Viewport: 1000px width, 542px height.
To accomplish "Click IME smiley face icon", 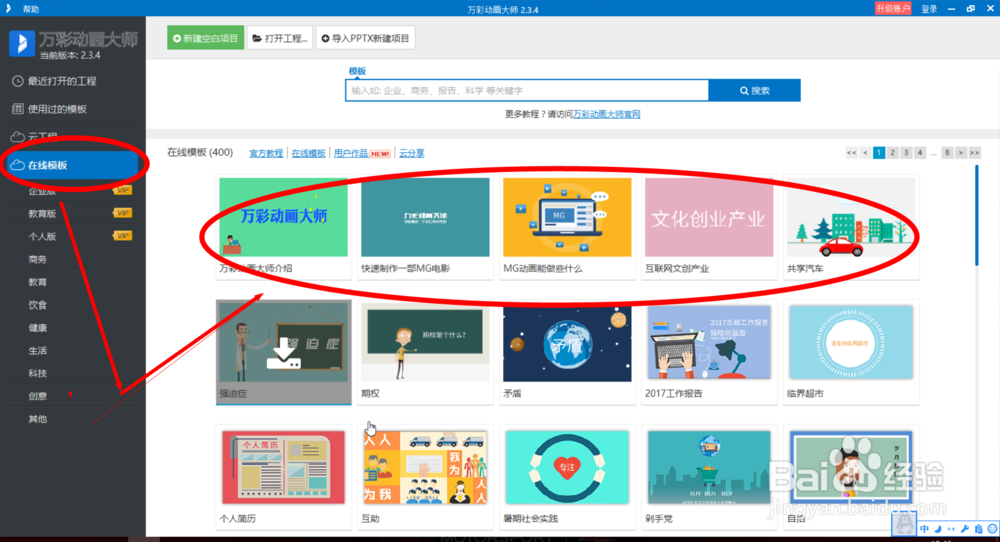I will click(x=992, y=529).
